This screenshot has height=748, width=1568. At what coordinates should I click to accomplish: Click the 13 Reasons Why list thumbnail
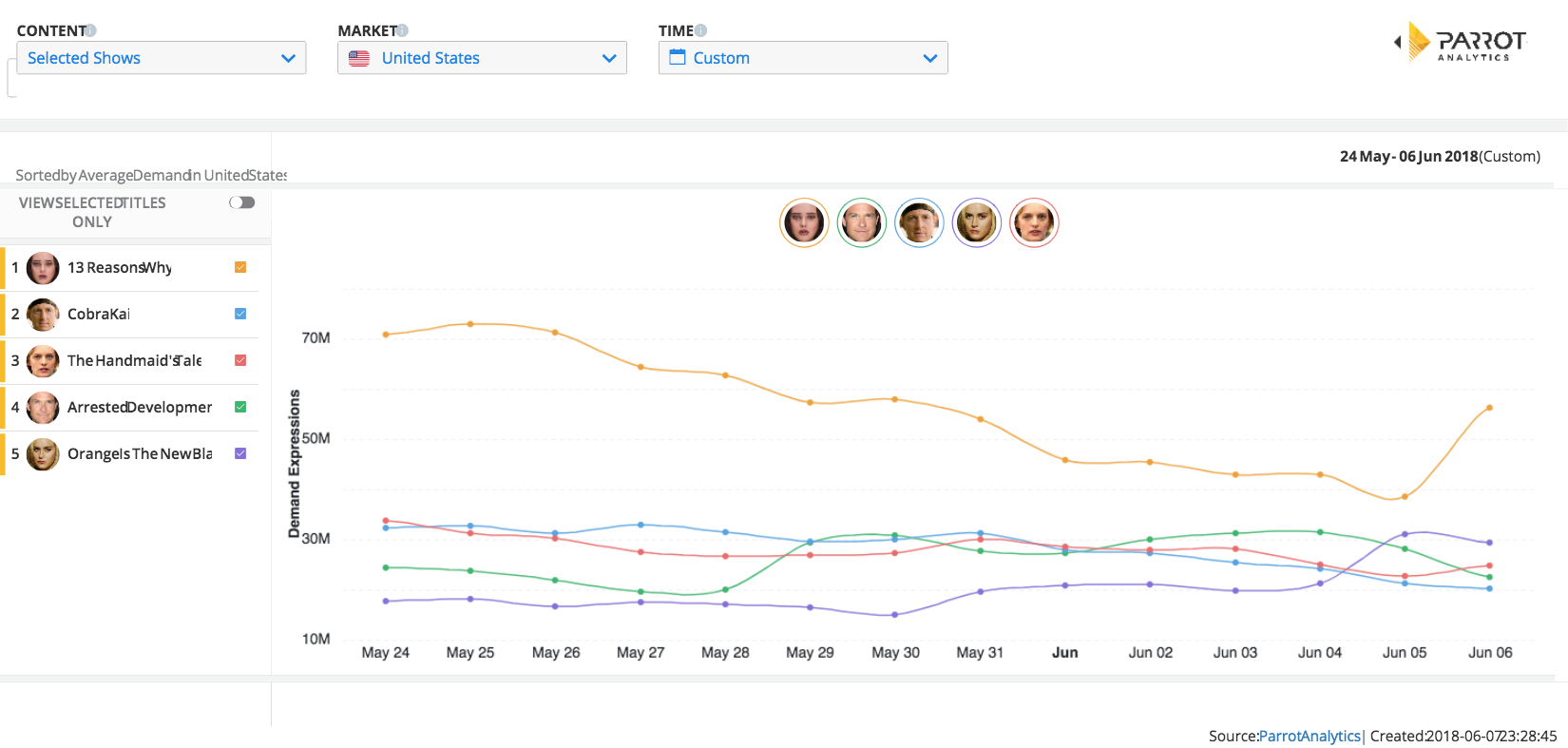(x=43, y=269)
